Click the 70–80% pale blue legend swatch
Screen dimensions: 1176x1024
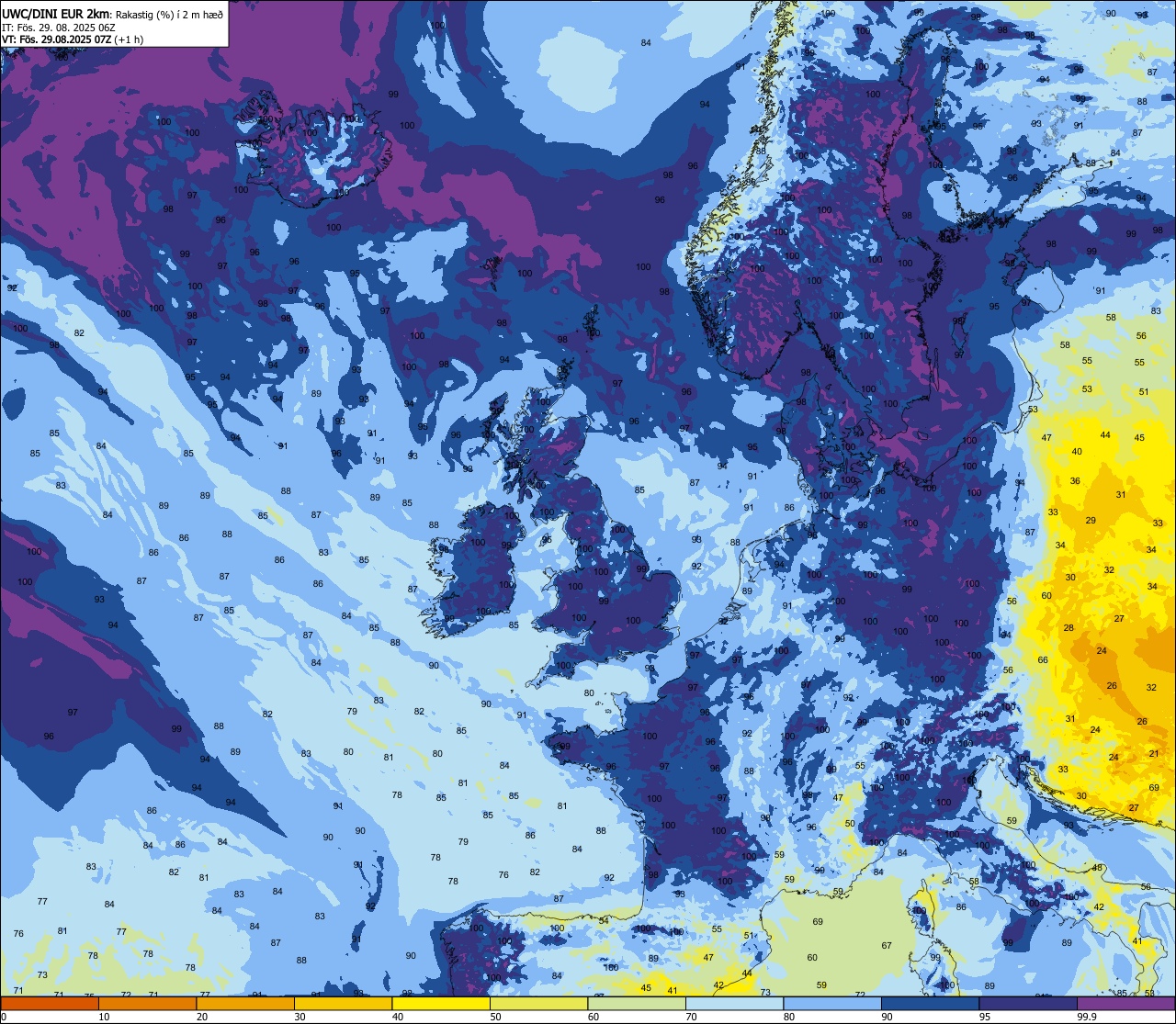coord(734,1003)
